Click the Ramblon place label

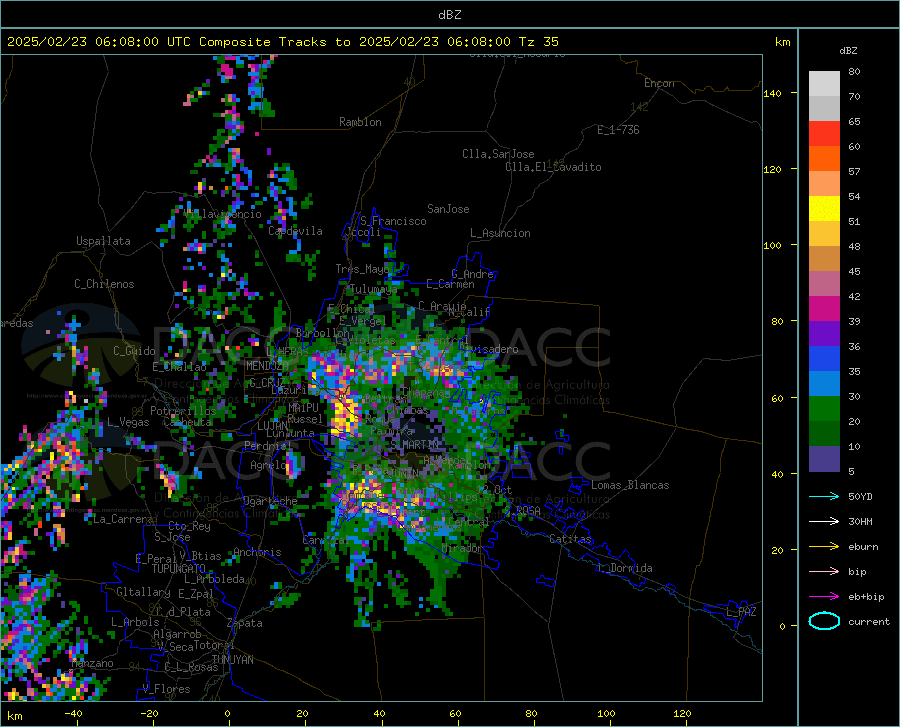point(360,122)
